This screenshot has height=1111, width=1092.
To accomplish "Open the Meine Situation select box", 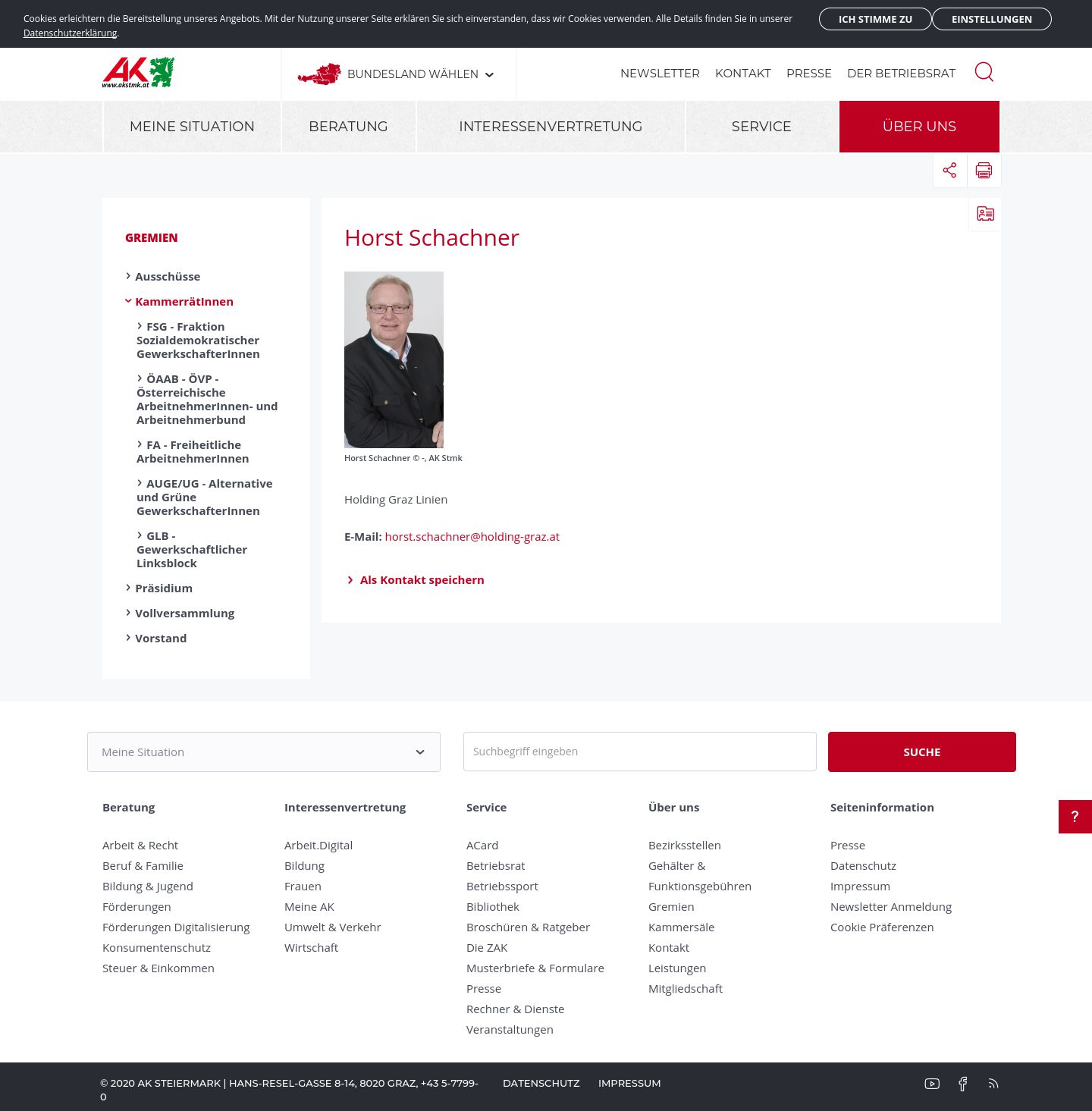I will click(x=264, y=752).
